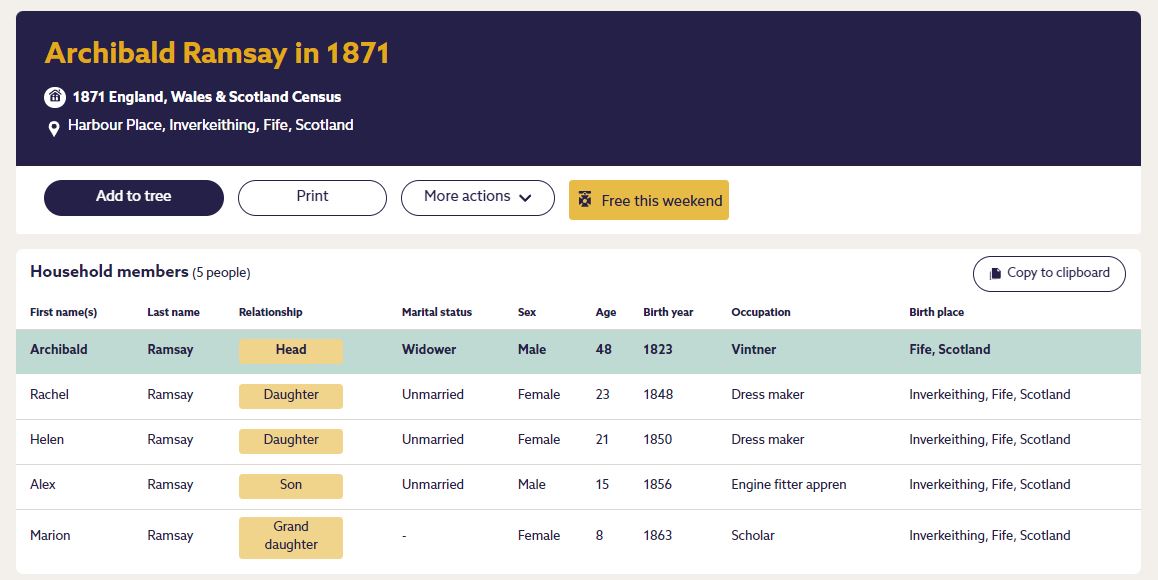Open the 1871 England, Wales & Scotland Census link

[206, 97]
